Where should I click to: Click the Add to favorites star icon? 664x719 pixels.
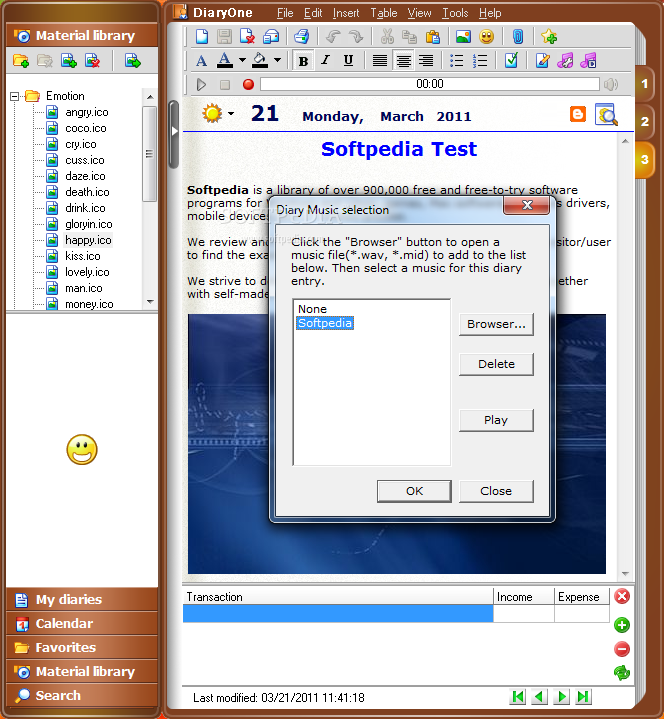549,36
